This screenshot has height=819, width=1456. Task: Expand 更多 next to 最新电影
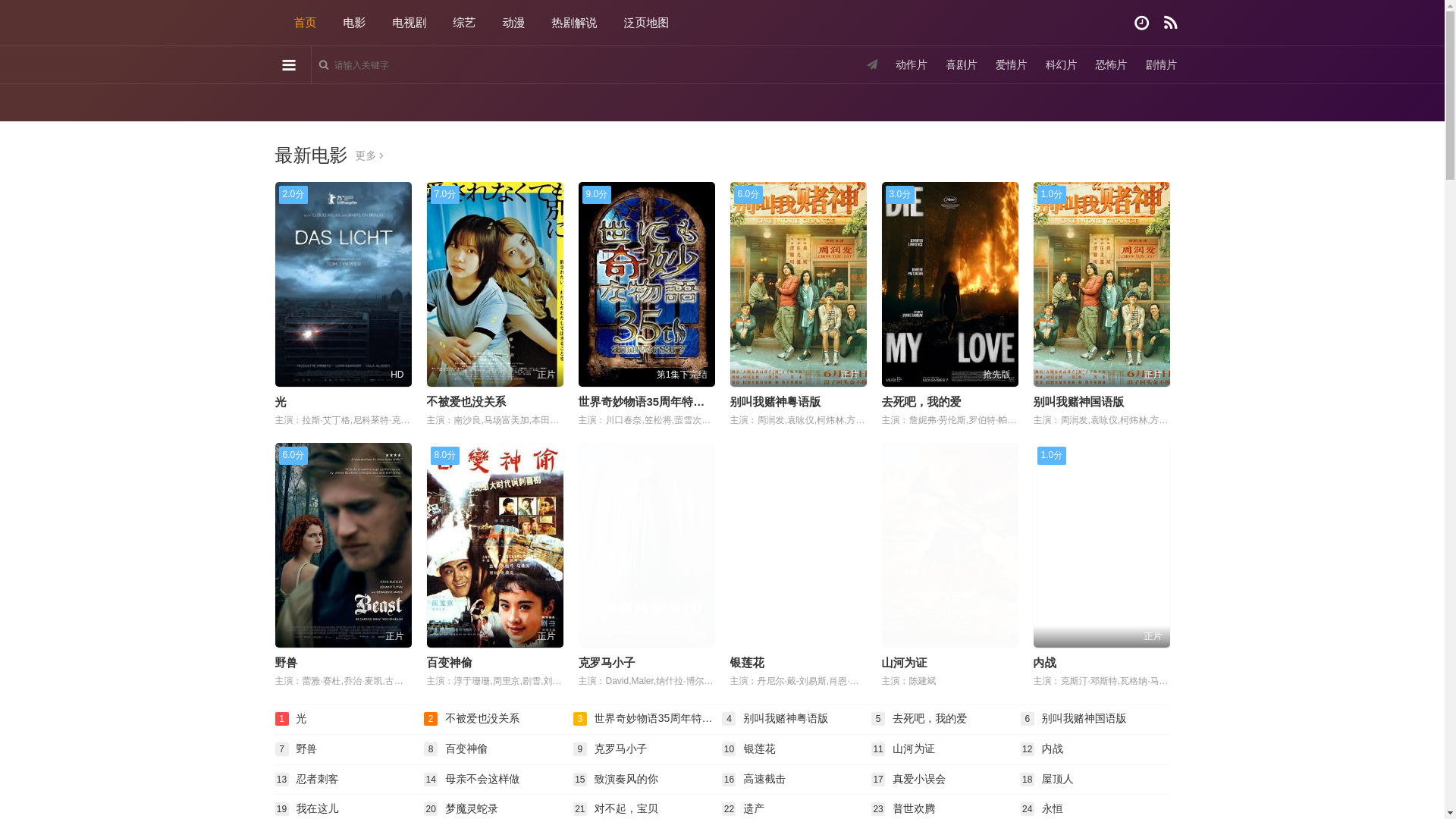point(369,155)
